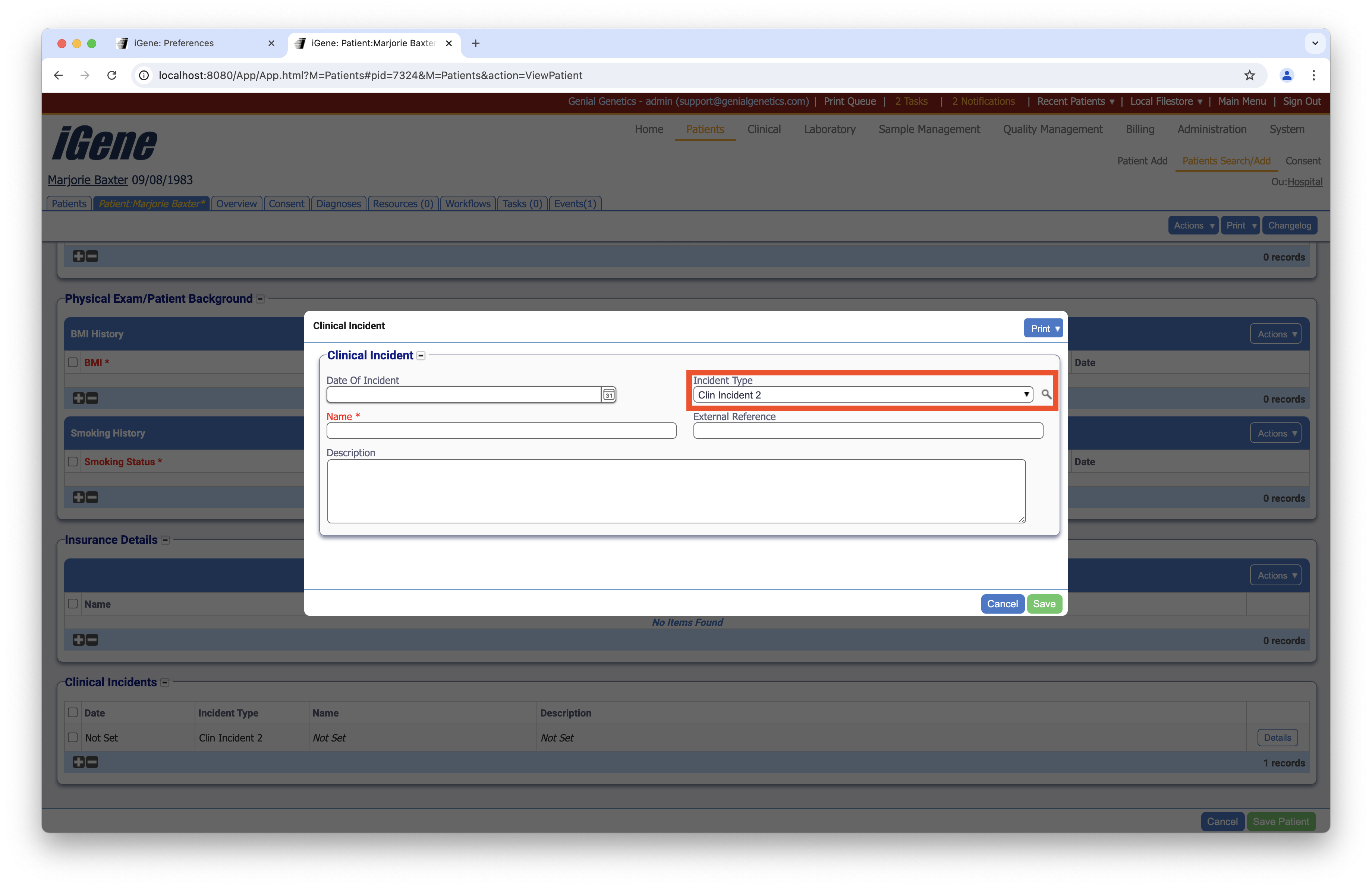
Task: Expand the Print dropdown in the dialog
Action: 1043,328
